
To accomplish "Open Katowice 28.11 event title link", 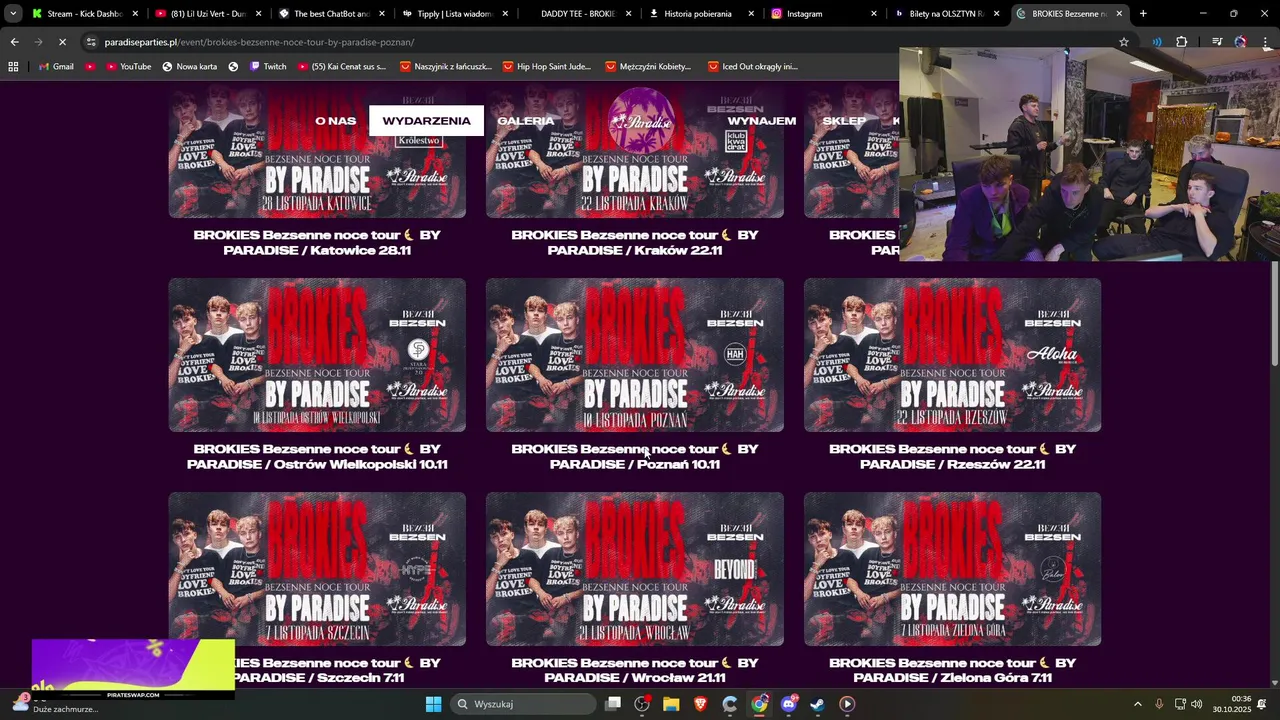I will (317, 242).
